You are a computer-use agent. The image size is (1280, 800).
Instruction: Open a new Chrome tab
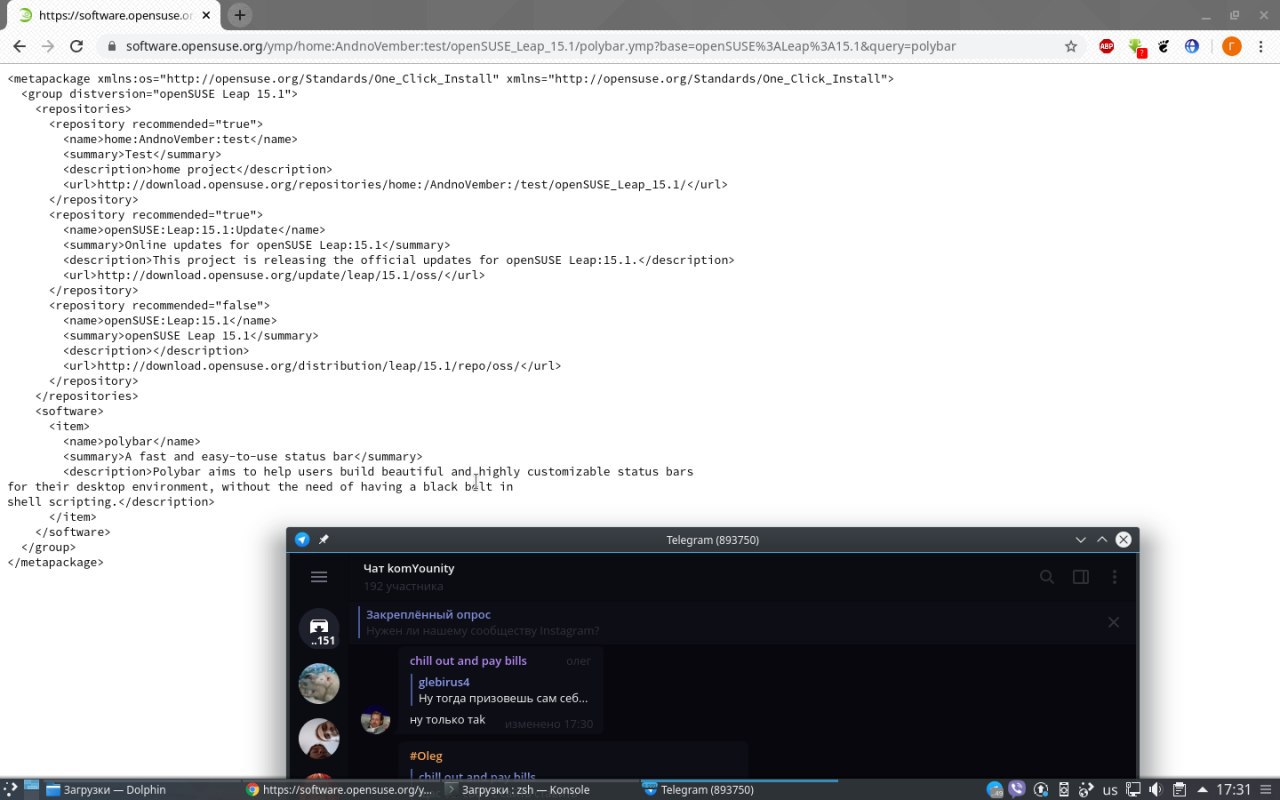240,15
